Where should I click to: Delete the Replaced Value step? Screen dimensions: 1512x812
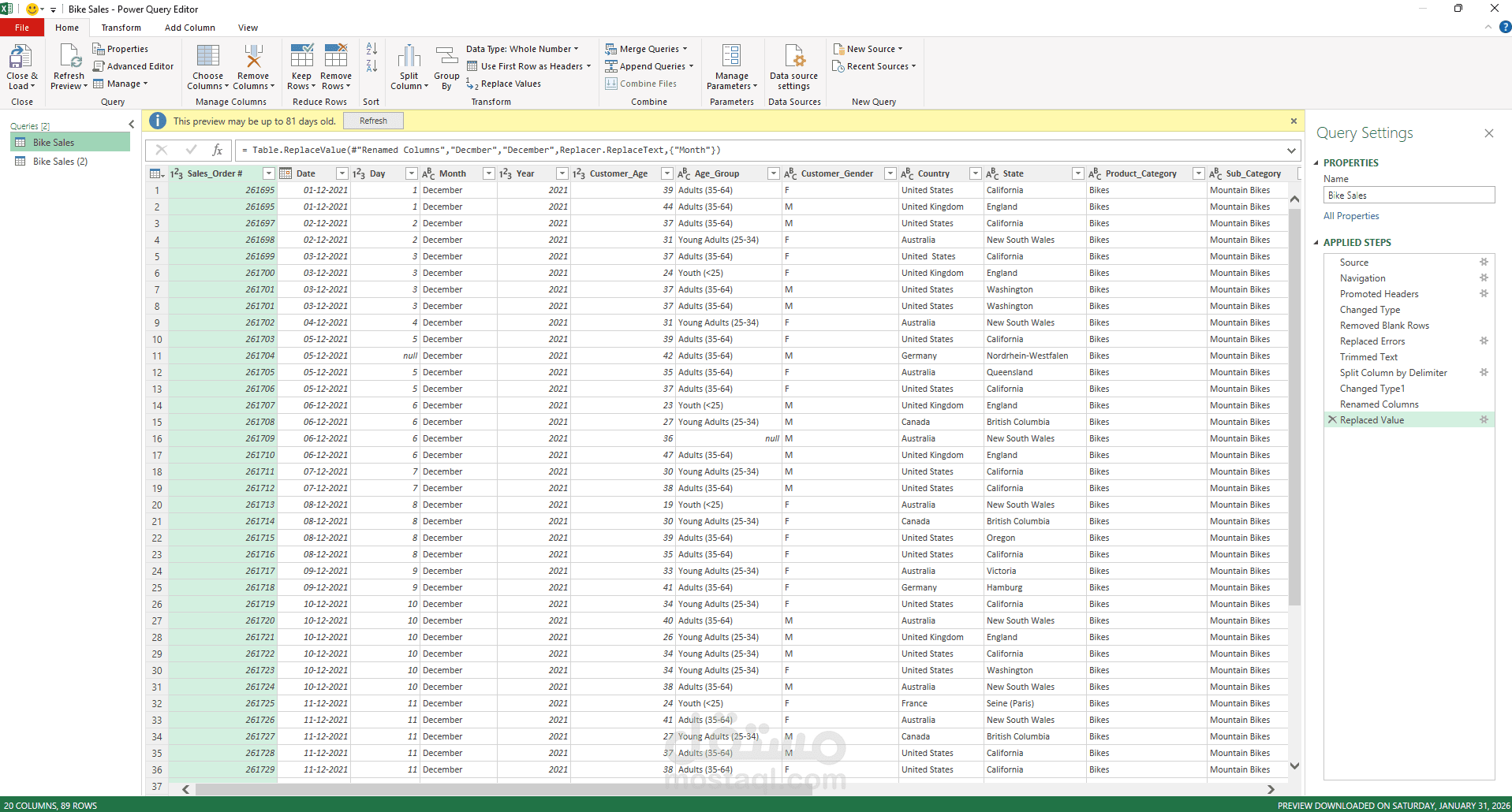click(x=1332, y=420)
